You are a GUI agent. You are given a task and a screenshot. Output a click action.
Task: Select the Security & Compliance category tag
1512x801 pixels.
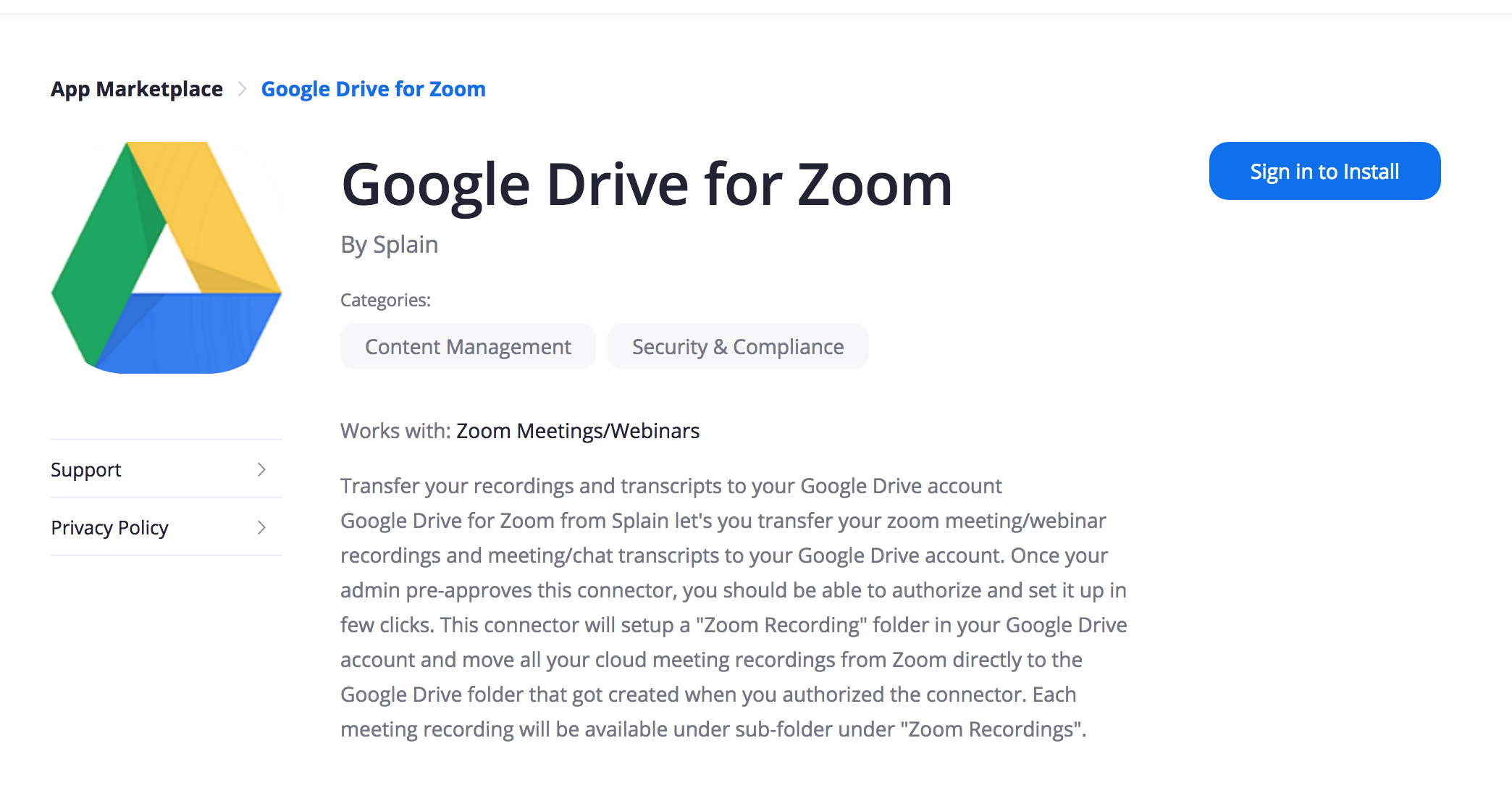(x=737, y=347)
